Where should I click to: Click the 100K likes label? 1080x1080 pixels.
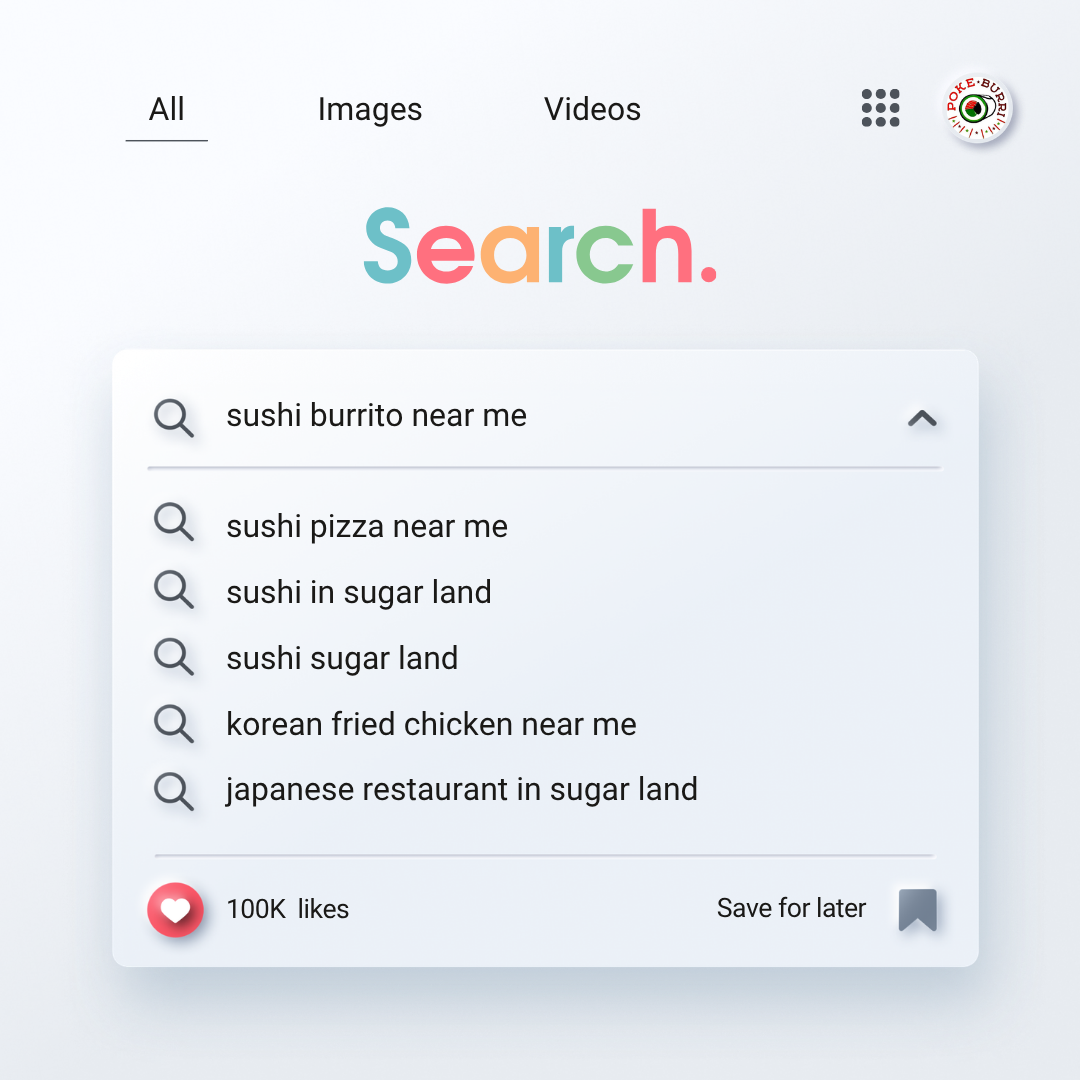[x=288, y=909]
